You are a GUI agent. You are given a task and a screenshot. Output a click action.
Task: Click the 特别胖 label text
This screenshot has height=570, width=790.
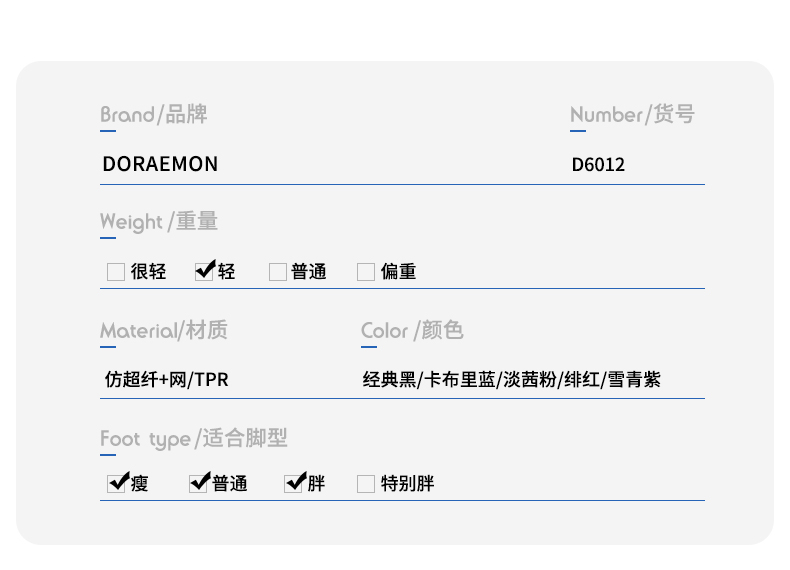click(x=408, y=483)
